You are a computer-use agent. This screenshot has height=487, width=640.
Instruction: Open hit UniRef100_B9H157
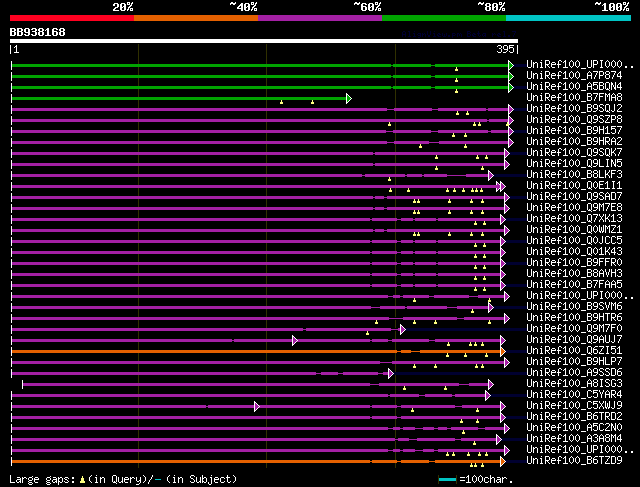(x=574, y=131)
